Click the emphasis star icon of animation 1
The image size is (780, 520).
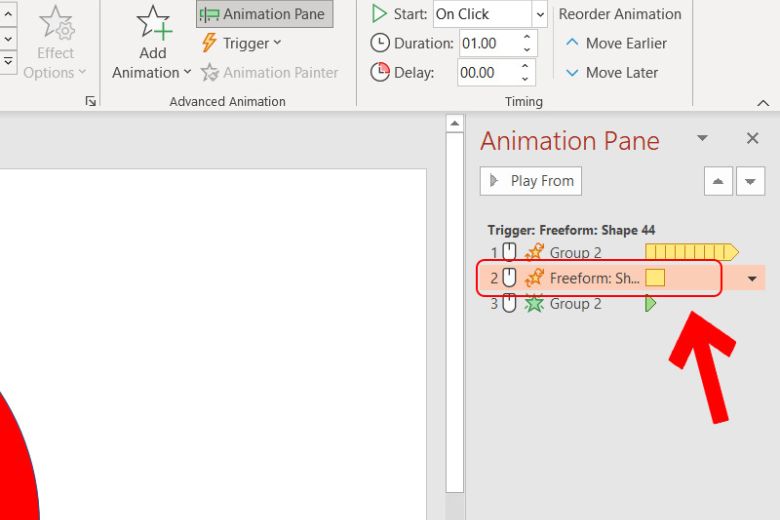click(534, 252)
